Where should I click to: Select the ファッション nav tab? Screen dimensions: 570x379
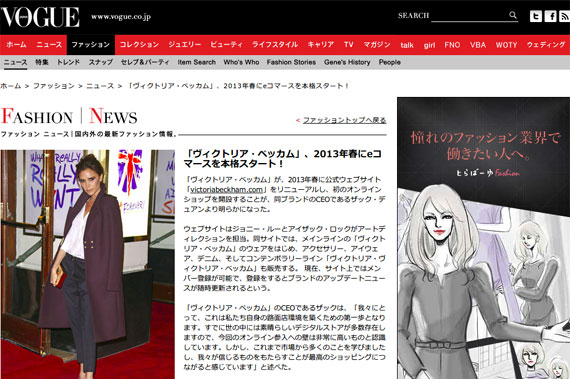point(91,45)
